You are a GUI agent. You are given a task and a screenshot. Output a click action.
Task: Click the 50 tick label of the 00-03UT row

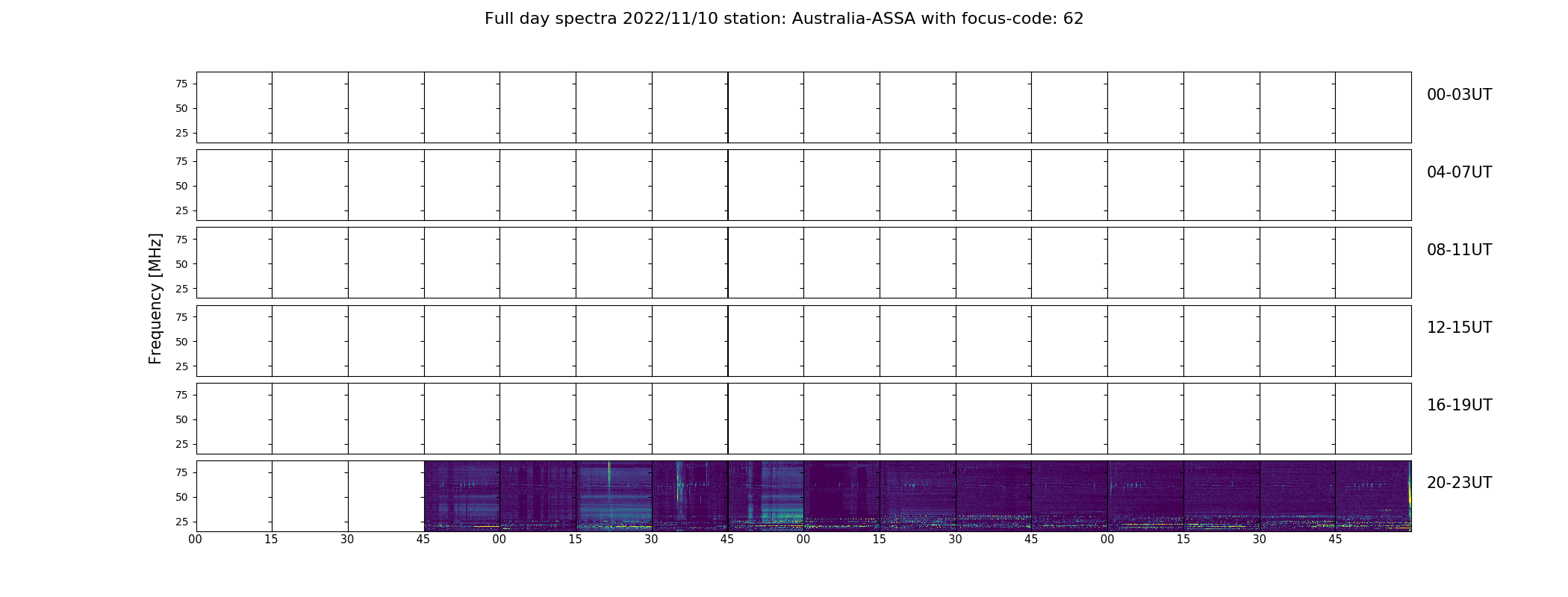[x=181, y=108]
